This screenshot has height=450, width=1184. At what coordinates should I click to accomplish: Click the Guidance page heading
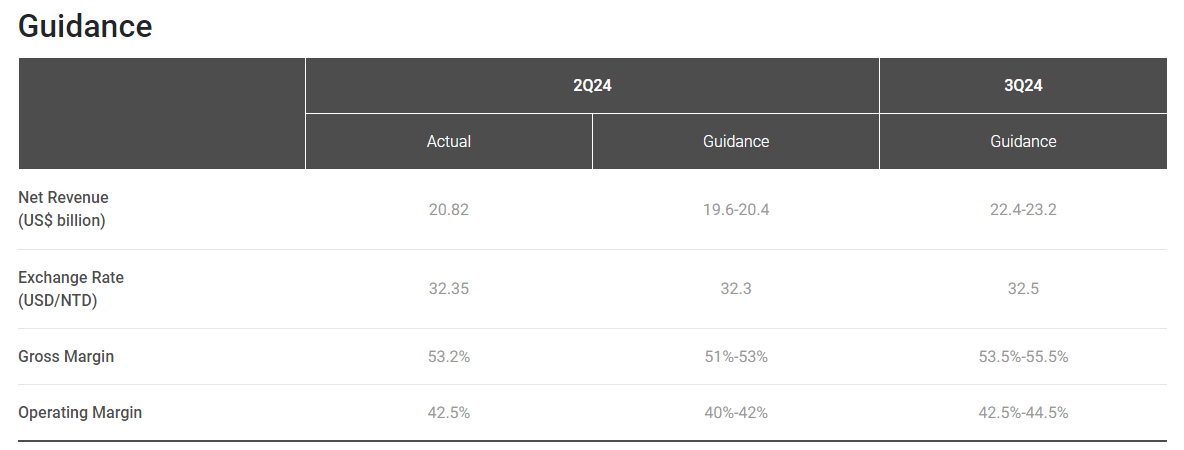(x=85, y=26)
